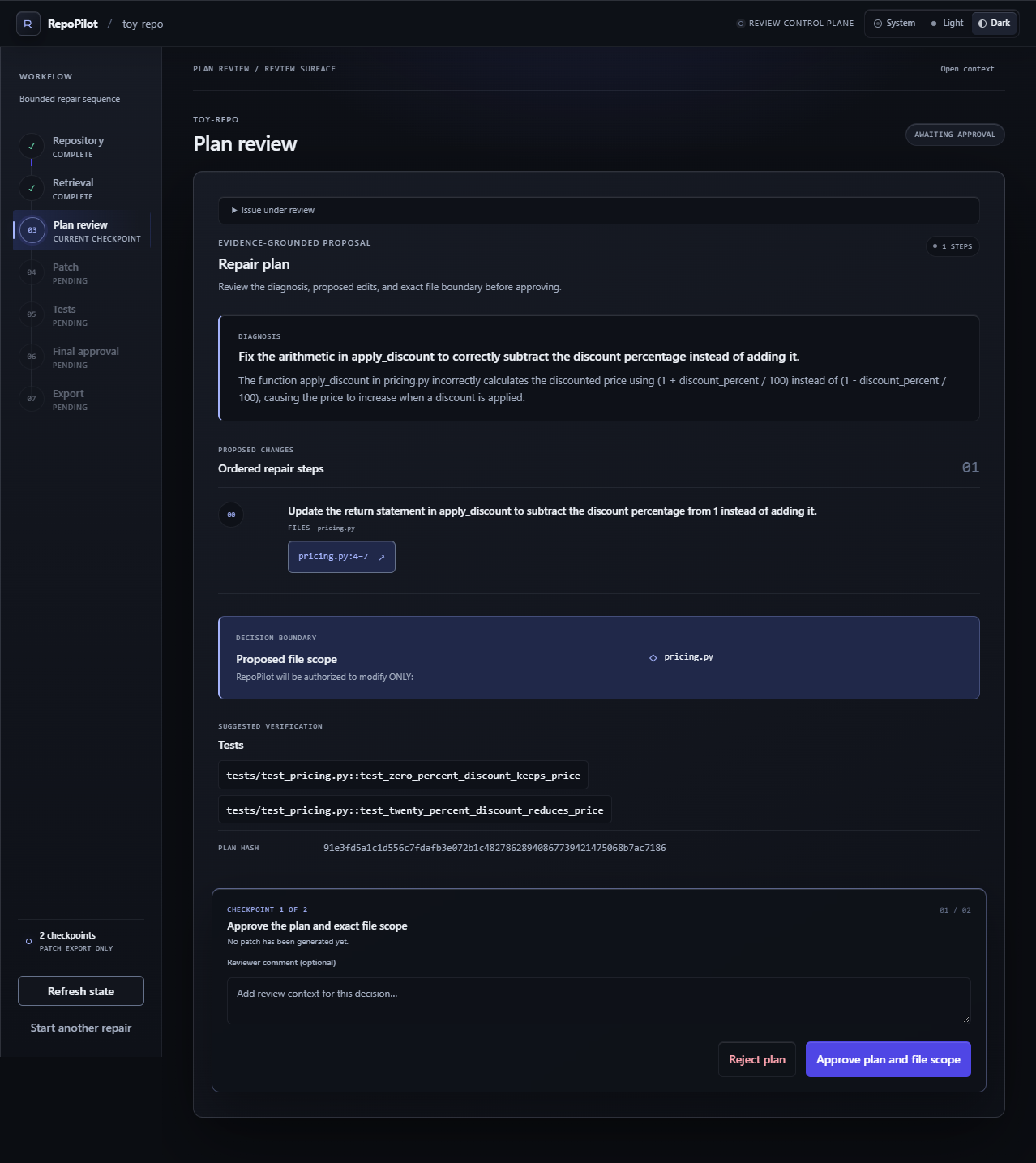
Task: Open the Repository workflow step
Action: (x=81, y=146)
